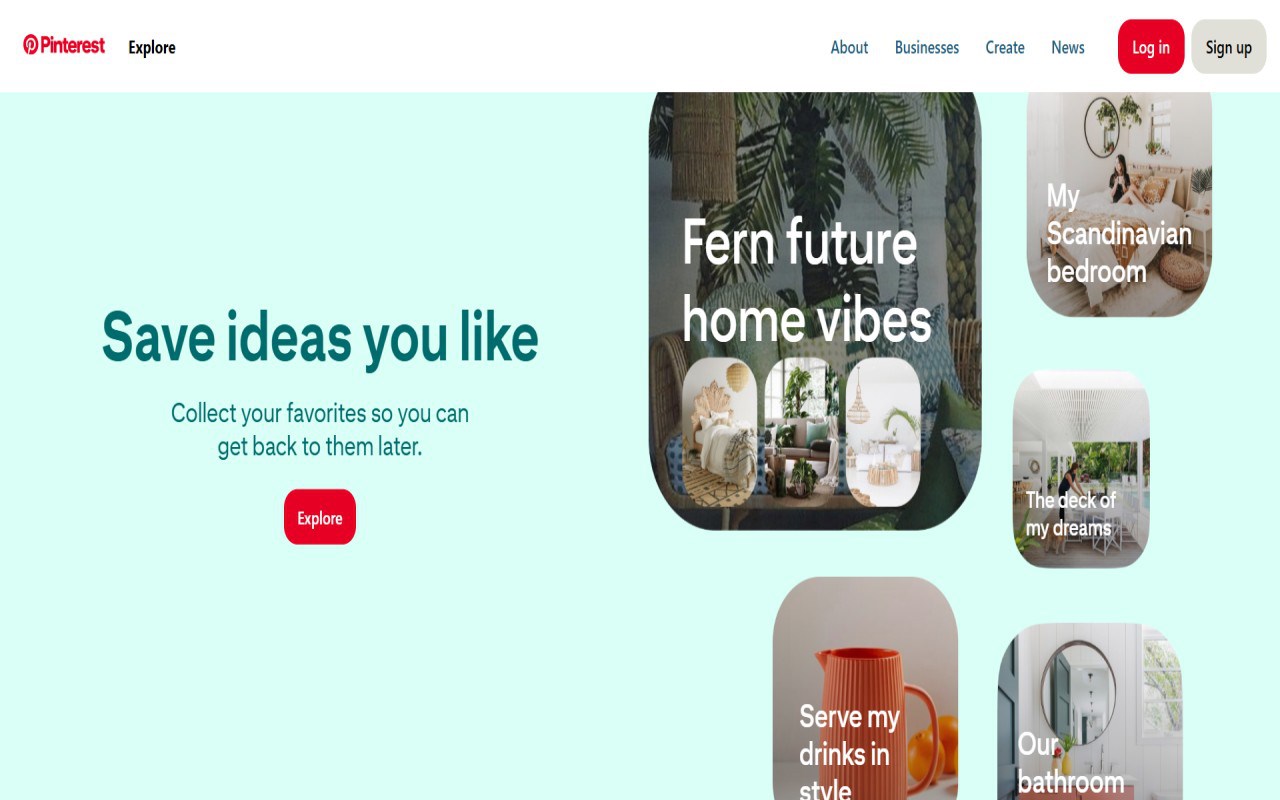
Task: Select the hanging lamp dining thumbnail
Action: [x=883, y=432]
